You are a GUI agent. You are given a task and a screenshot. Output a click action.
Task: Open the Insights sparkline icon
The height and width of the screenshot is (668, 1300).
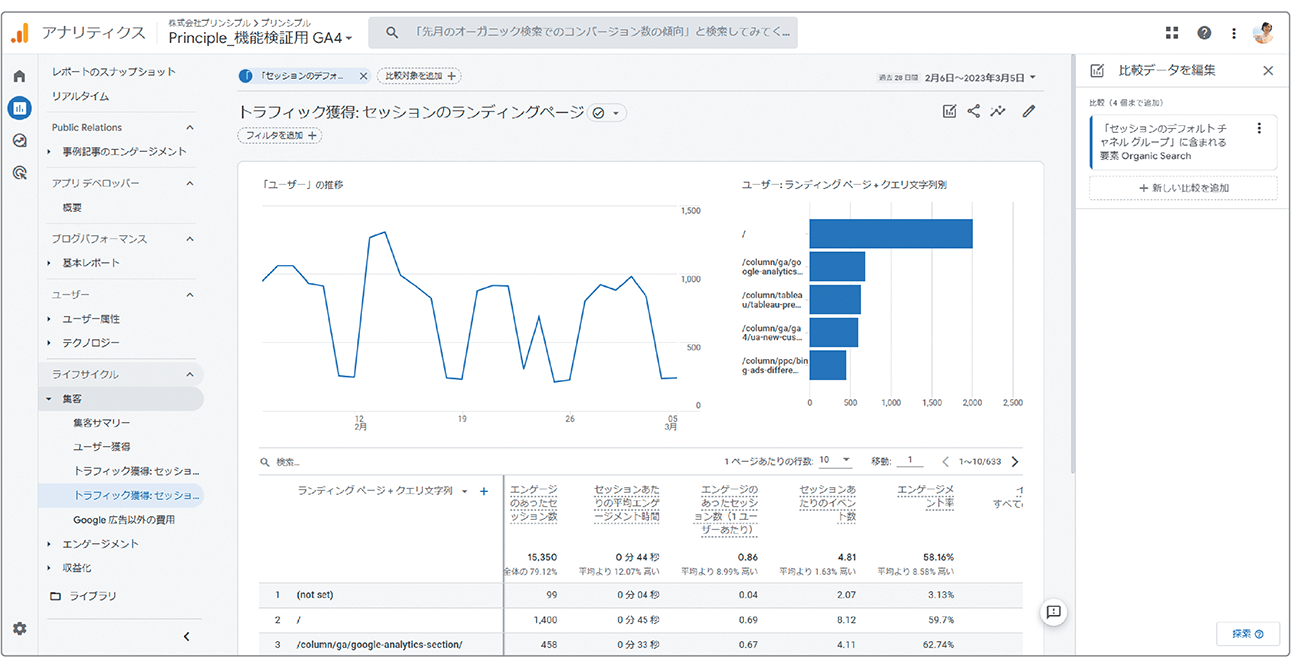(998, 112)
